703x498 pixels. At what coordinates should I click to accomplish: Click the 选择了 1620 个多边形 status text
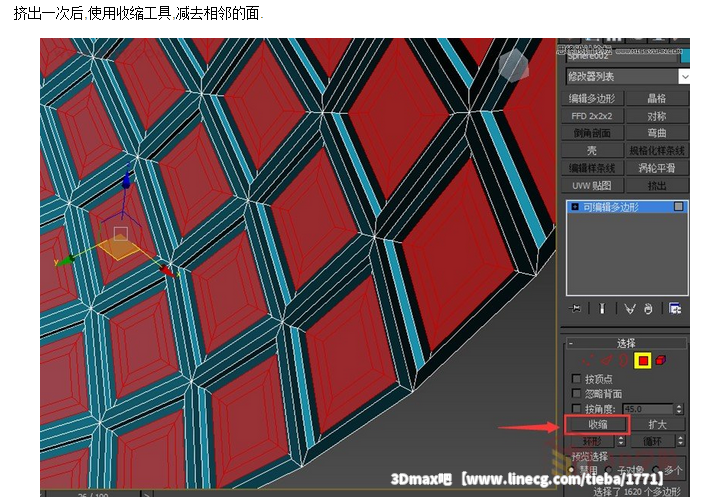637,491
